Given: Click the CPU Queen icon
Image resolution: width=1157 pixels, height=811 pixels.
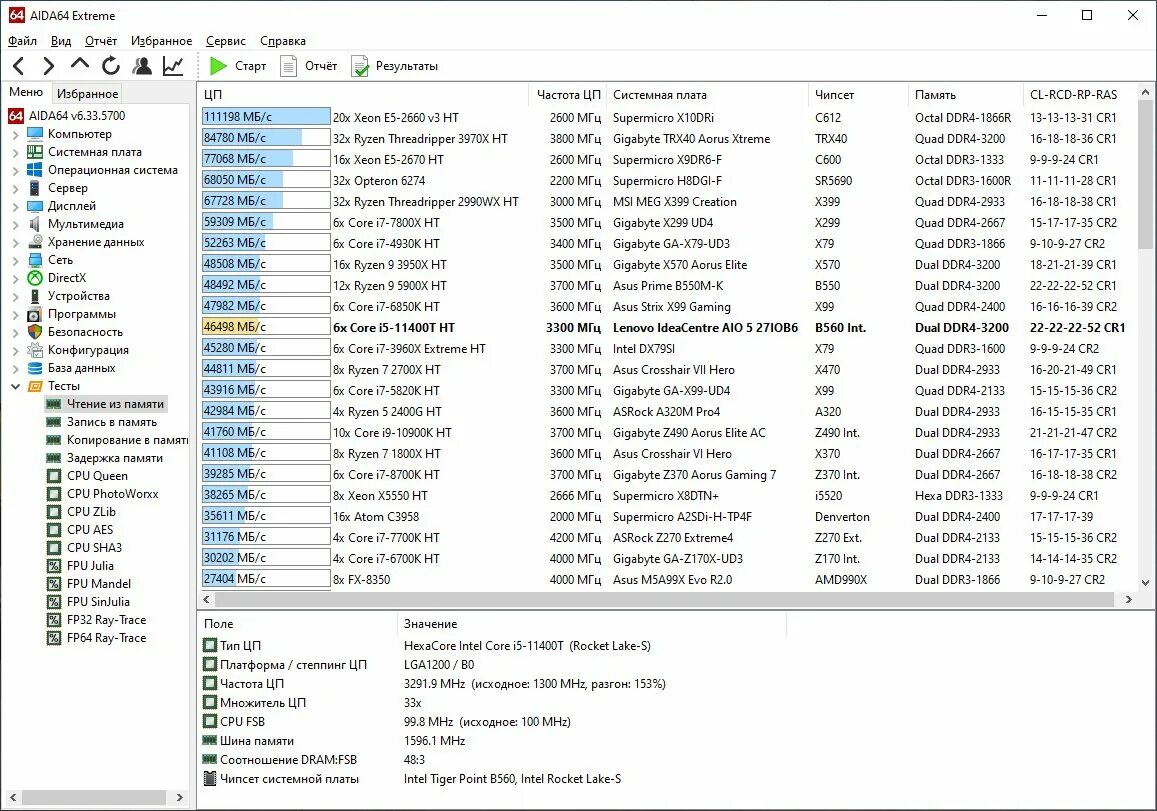Looking at the screenshot, I should [54, 476].
